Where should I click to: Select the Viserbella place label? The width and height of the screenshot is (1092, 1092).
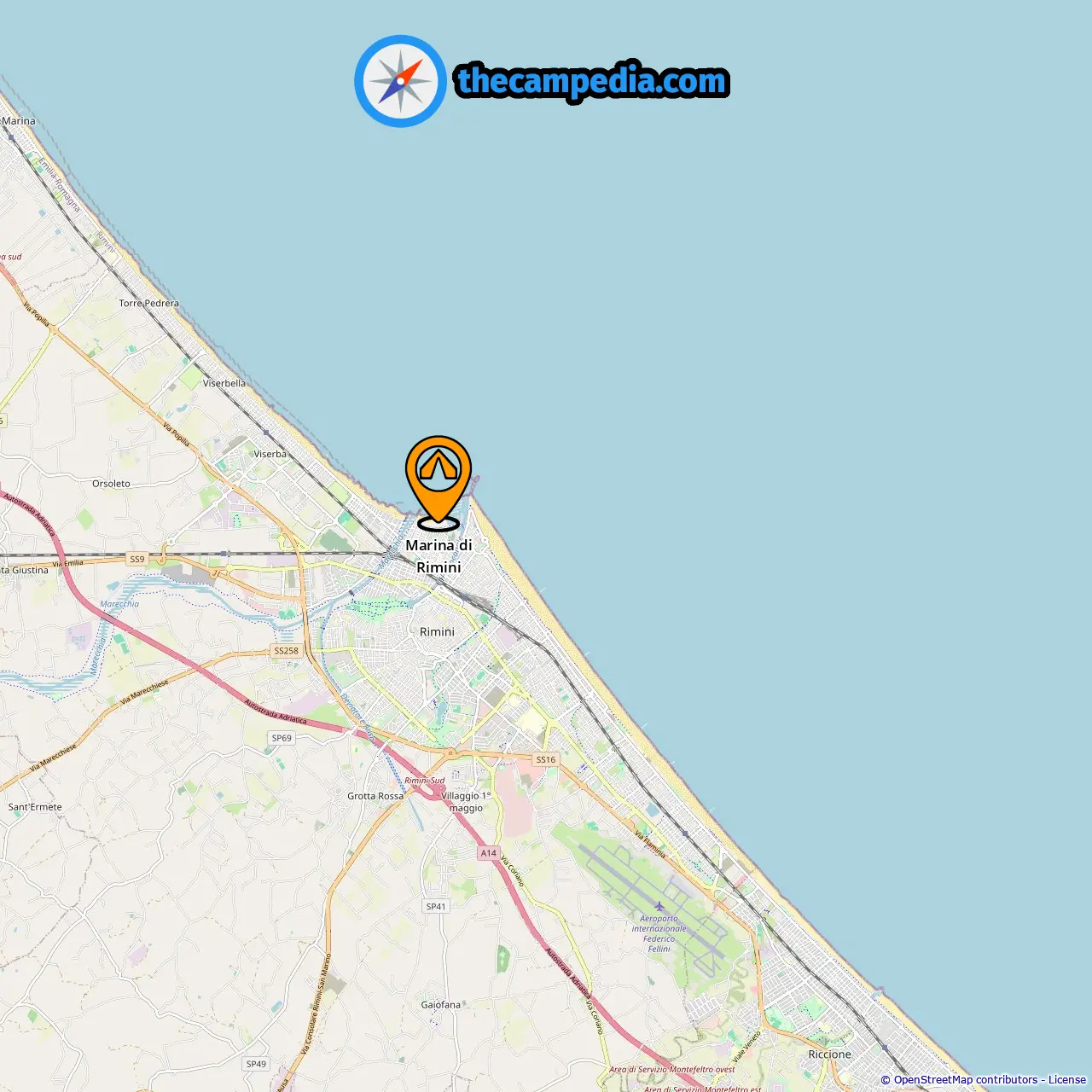click(224, 384)
